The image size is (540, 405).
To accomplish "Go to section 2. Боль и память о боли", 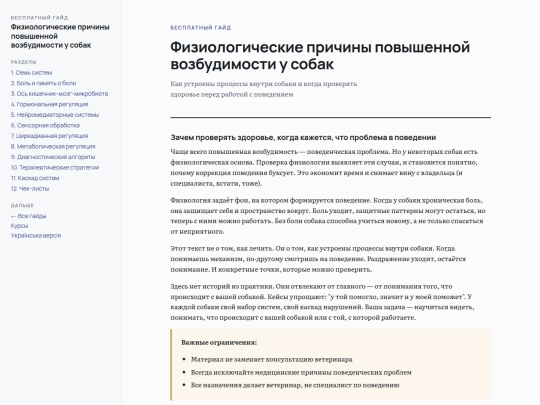I will click(x=43, y=83).
